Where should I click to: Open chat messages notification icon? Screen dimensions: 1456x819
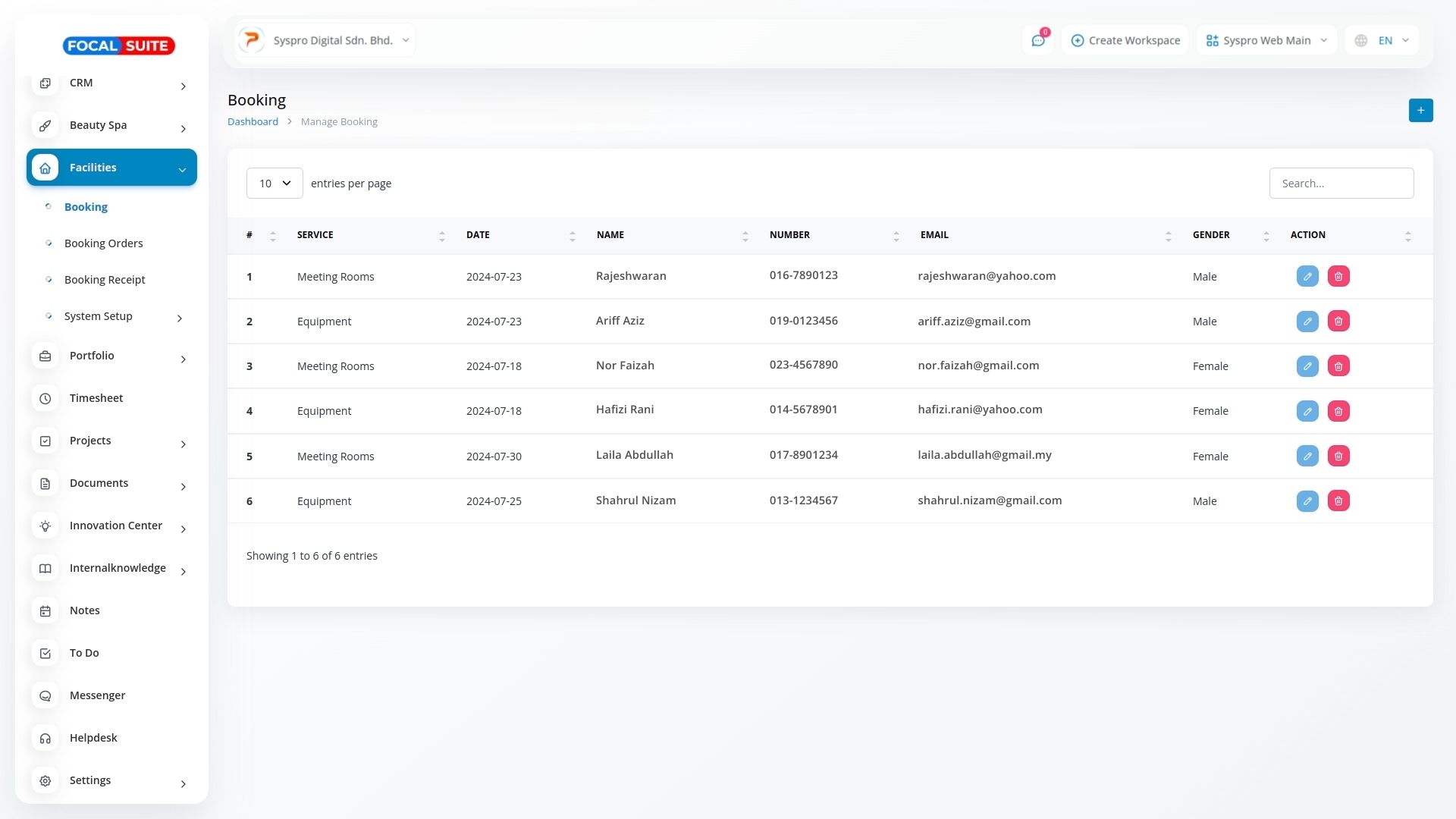click(1037, 41)
